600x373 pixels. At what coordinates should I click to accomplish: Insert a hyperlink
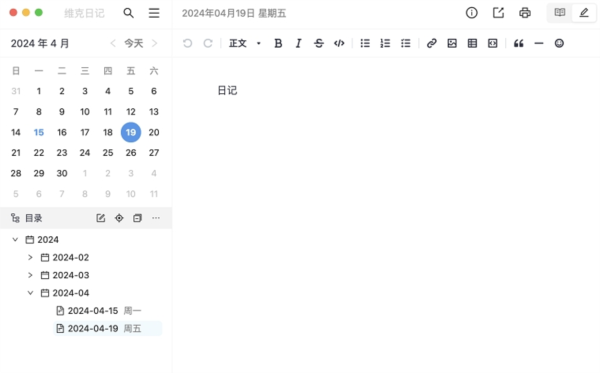point(432,43)
